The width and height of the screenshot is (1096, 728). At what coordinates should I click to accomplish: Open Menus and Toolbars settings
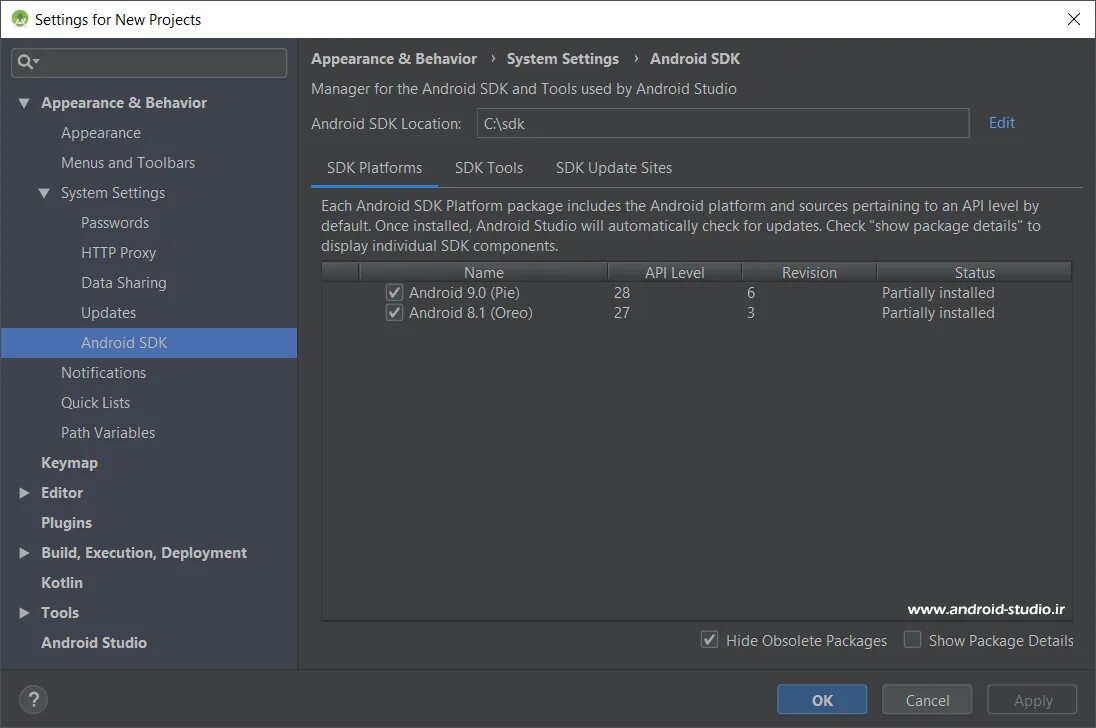point(128,163)
